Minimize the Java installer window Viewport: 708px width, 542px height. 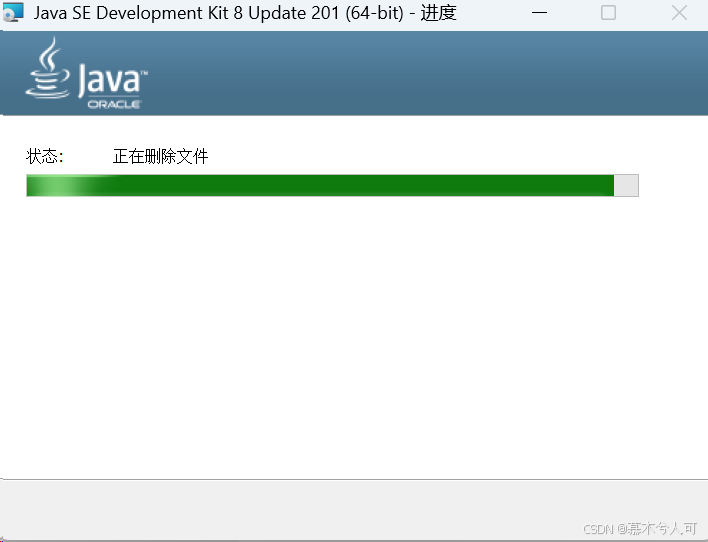click(539, 13)
